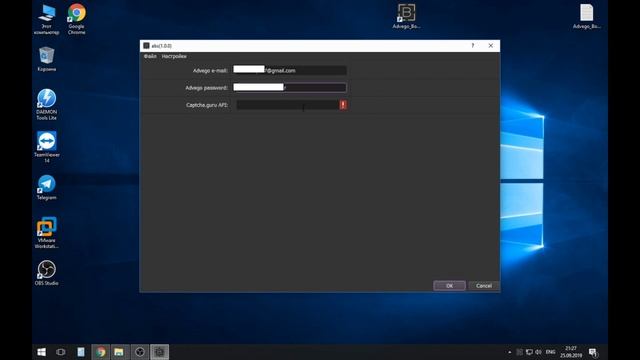Image resolution: width=640 pixels, height=360 pixels.
Task: Dismiss the dialog with Cancel button
Action: click(x=484, y=286)
